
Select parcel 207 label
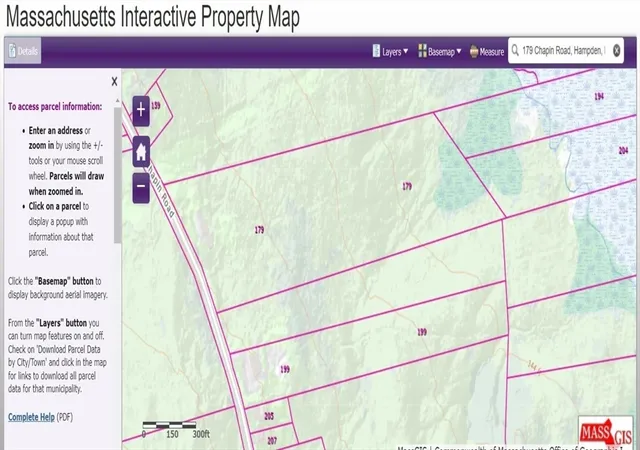272,441
